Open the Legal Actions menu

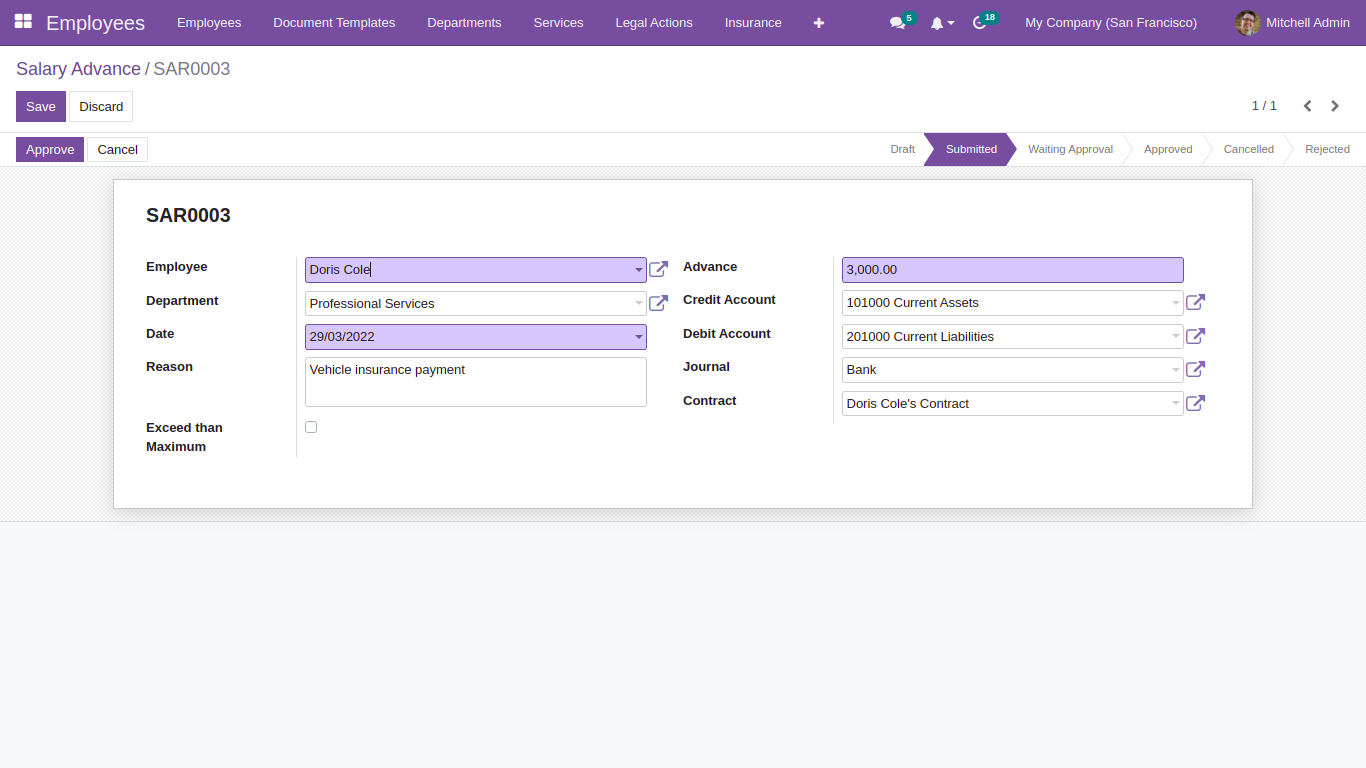coord(654,22)
